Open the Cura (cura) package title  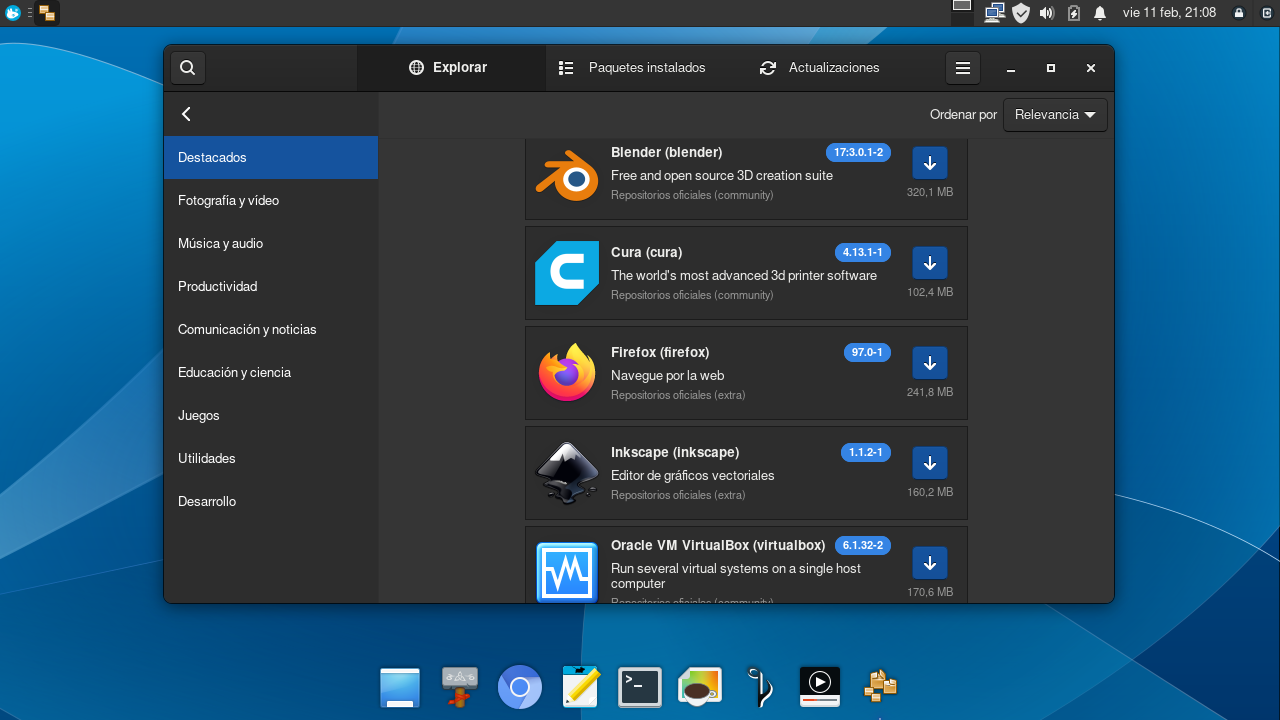click(x=646, y=252)
